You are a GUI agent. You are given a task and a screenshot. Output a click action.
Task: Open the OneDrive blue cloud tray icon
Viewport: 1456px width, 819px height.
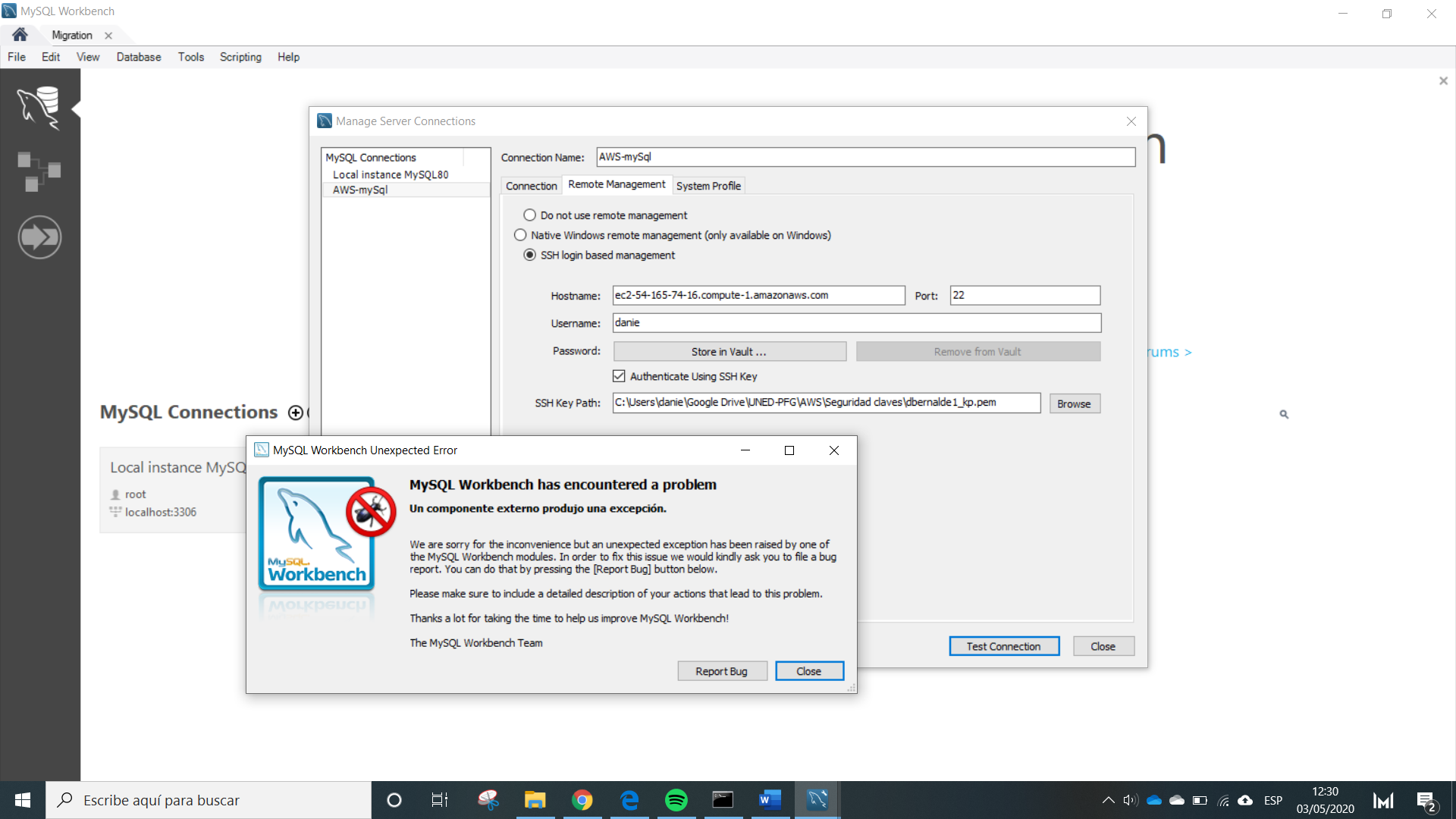[x=1154, y=800]
